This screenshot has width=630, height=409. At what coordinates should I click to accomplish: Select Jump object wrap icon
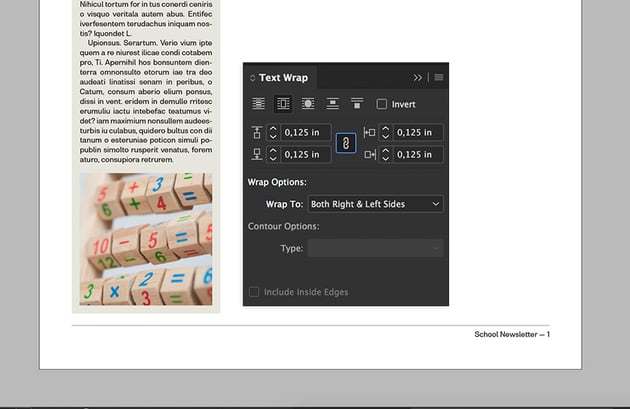(x=333, y=104)
